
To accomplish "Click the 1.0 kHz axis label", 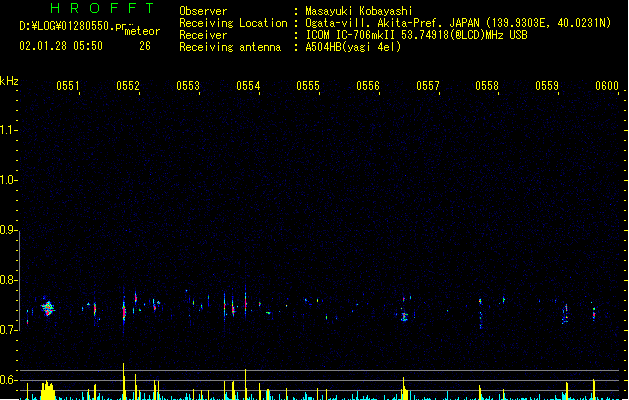I will point(7,180).
